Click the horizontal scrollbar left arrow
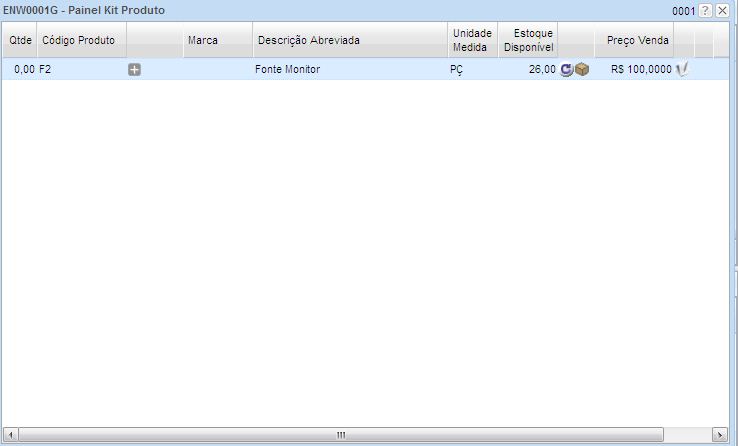Image resolution: width=738 pixels, height=446 pixels. pyautogui.click(x=11, y=435)
